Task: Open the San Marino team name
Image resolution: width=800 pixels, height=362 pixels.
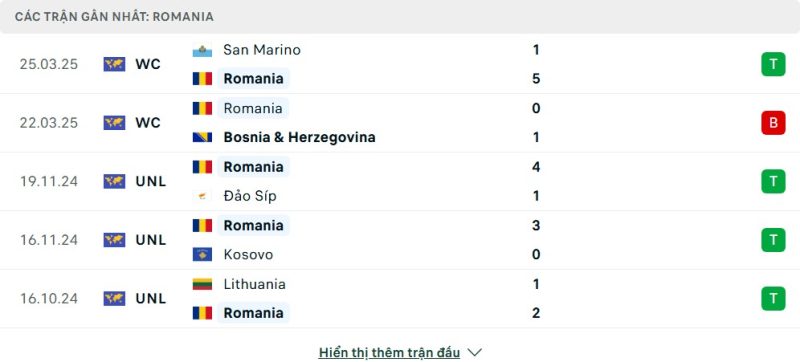Action: (262, 50)
